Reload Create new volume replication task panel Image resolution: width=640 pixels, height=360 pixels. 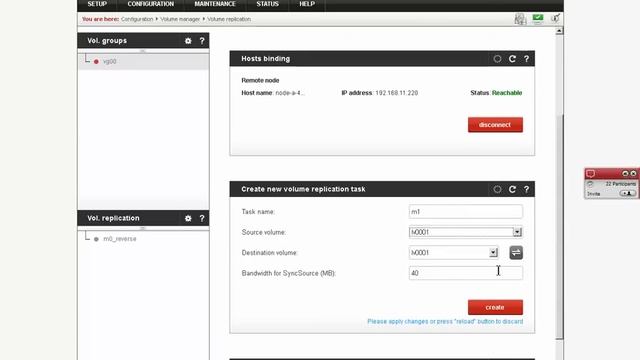pyautogui.click(x=512, y=189)
